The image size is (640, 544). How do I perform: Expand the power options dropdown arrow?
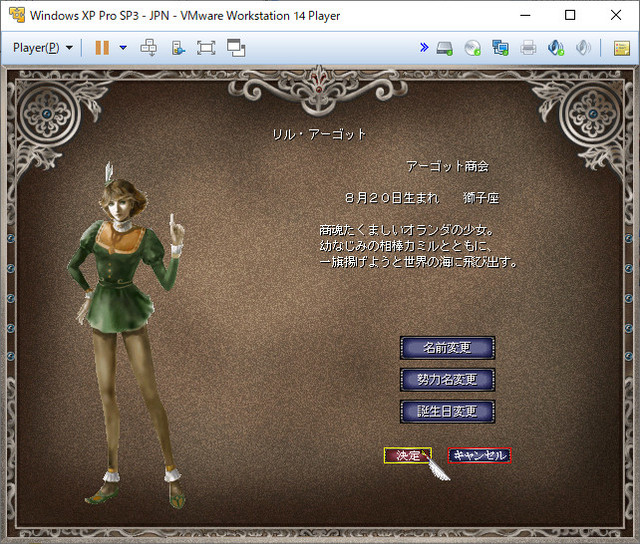pos(123,48)
